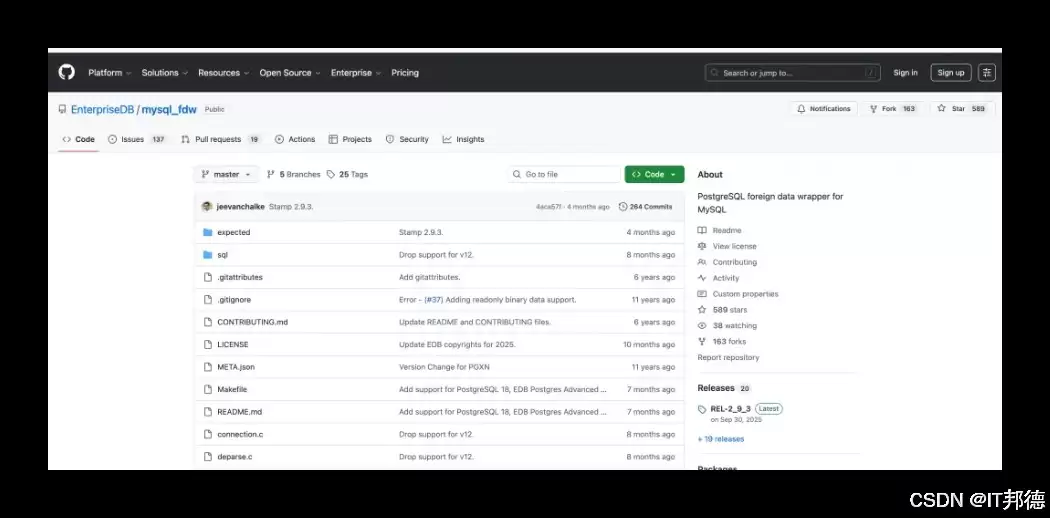Expand the Solutions menu
Image resolution: width=1050 pixels, height=518 pixels.
click(x=165, y=73)
